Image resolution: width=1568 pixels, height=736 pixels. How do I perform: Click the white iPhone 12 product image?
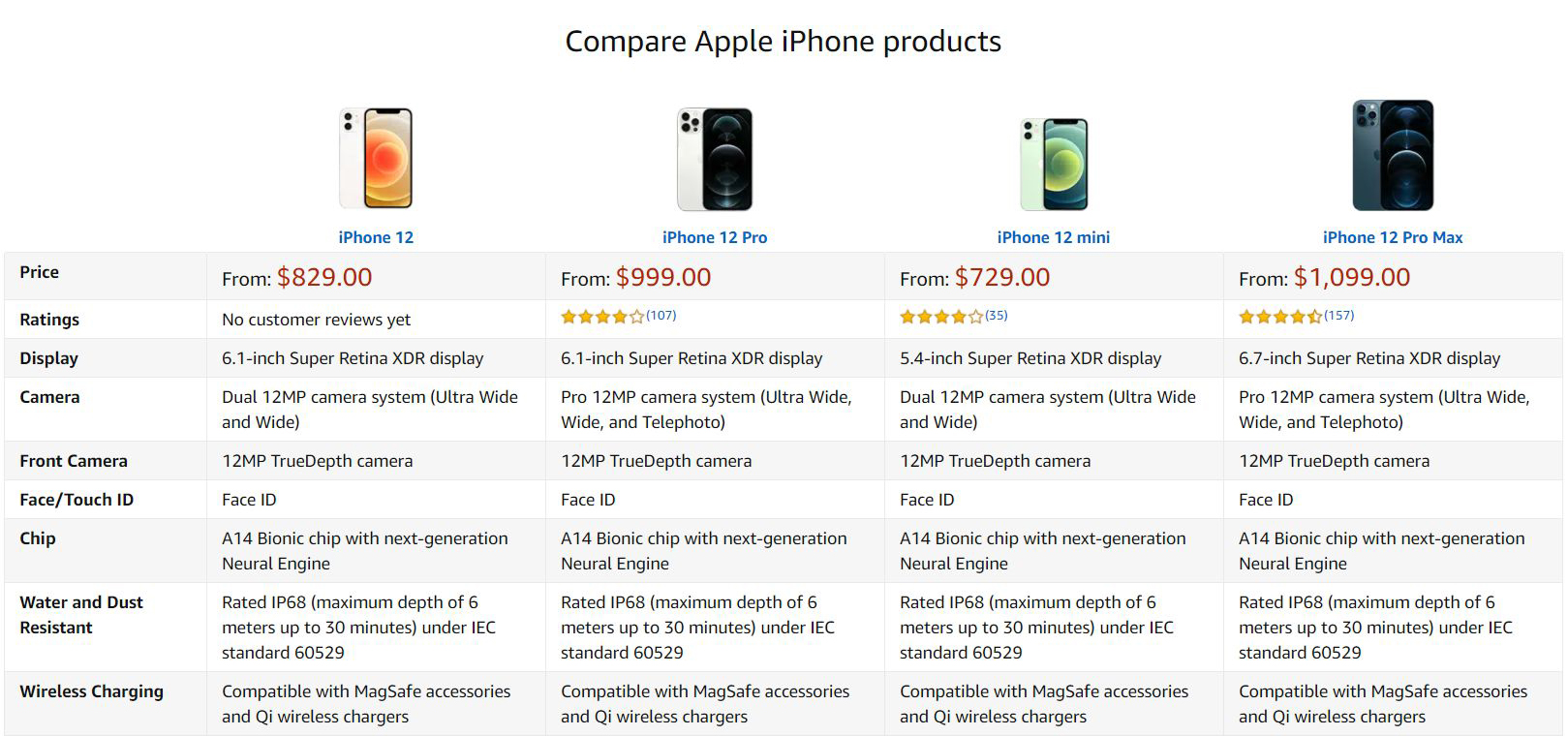376,159
